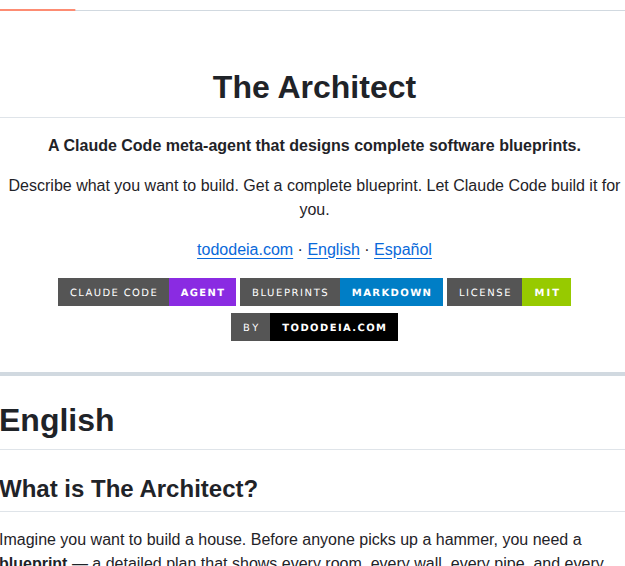Click the "Imagine you want to build a house" paragraph

(x=303, y=550)
